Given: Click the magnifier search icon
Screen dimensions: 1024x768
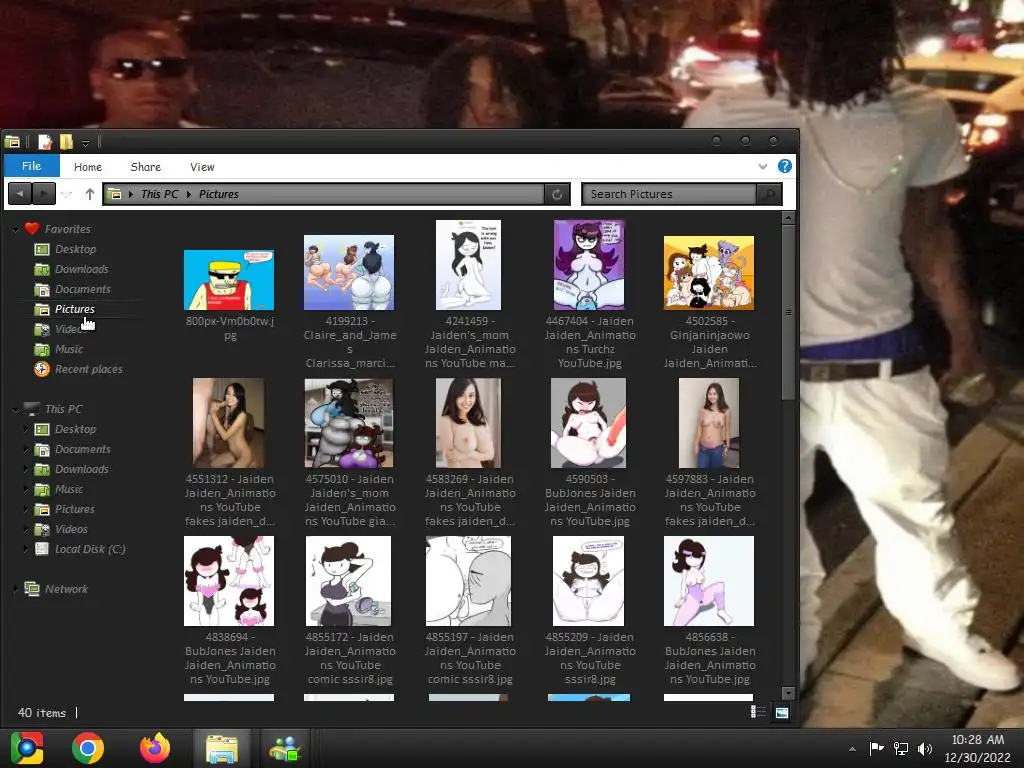Looking at the screenshot, I should click(769, 194).
